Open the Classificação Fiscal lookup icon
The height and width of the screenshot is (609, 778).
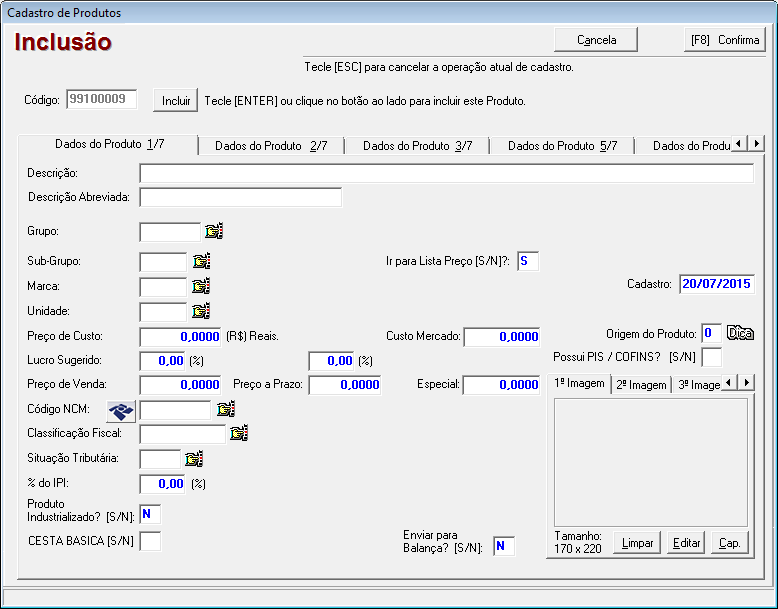coord(239,434)
